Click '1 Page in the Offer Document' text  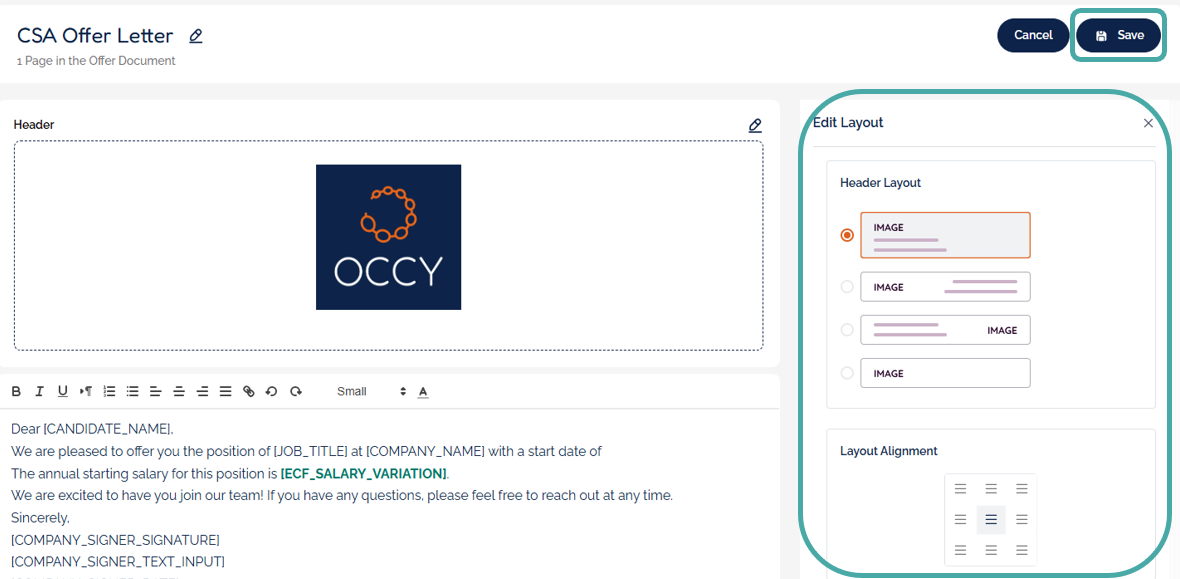coord(96,61)
